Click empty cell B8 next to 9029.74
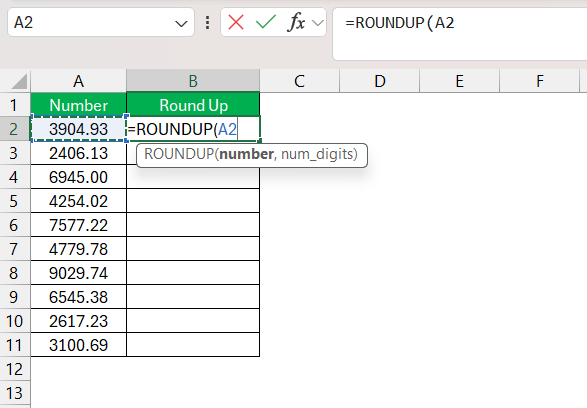 tap(193, 272)
